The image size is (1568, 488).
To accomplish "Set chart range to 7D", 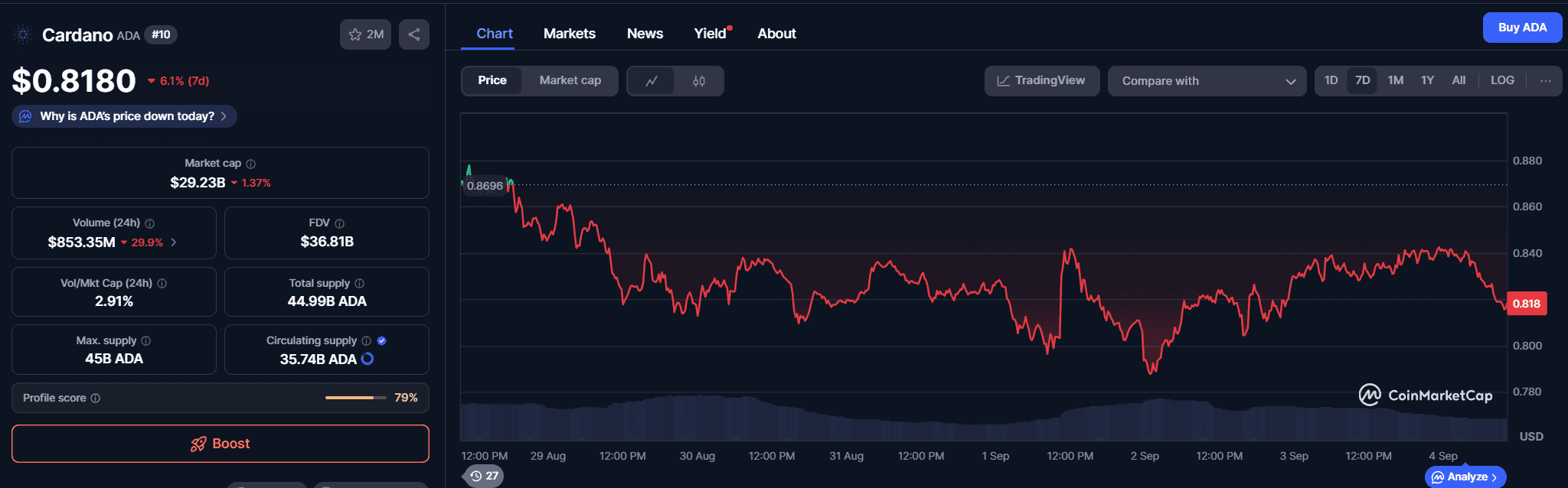I will click(x=1363, y=80).
